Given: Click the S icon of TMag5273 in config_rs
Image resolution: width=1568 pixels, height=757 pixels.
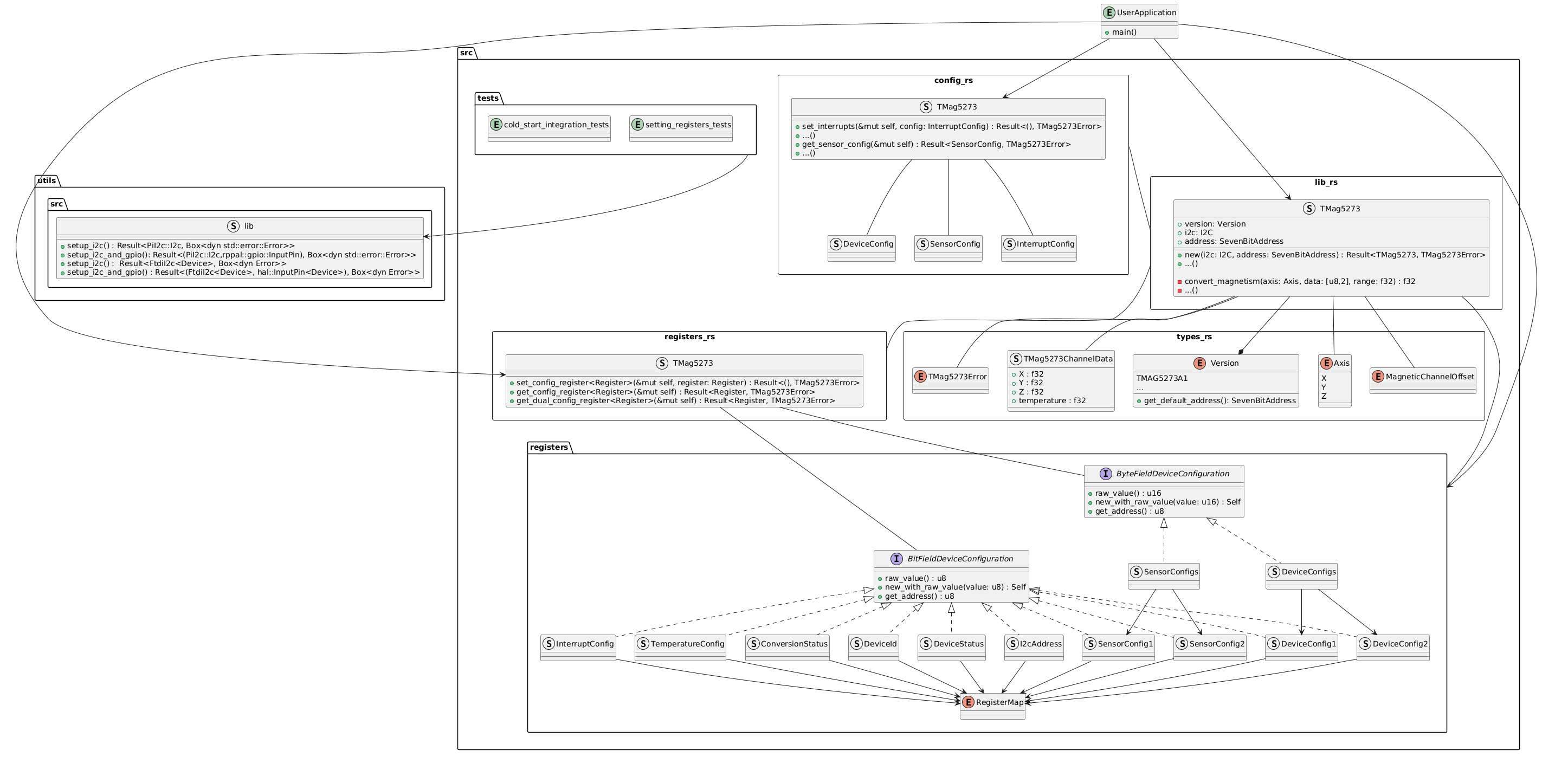Looking at the screenshot, I should tap(926, 107).
